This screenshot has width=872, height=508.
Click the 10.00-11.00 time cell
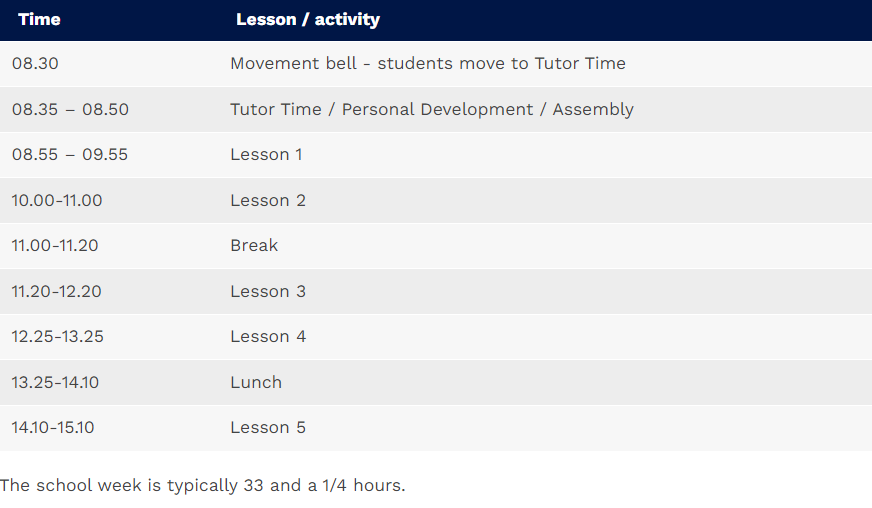57,200
